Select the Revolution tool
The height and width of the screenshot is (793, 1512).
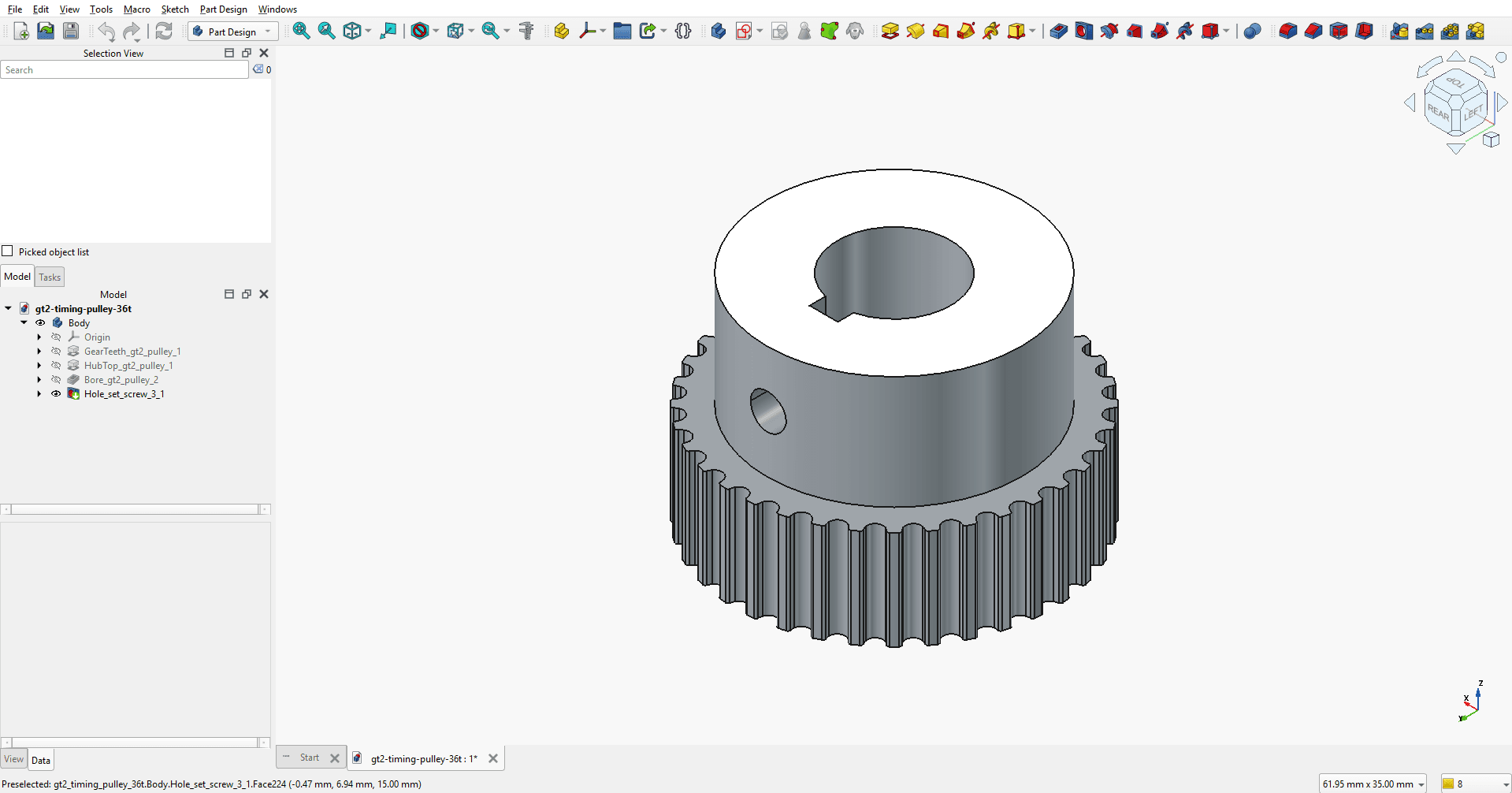[915, 31]
